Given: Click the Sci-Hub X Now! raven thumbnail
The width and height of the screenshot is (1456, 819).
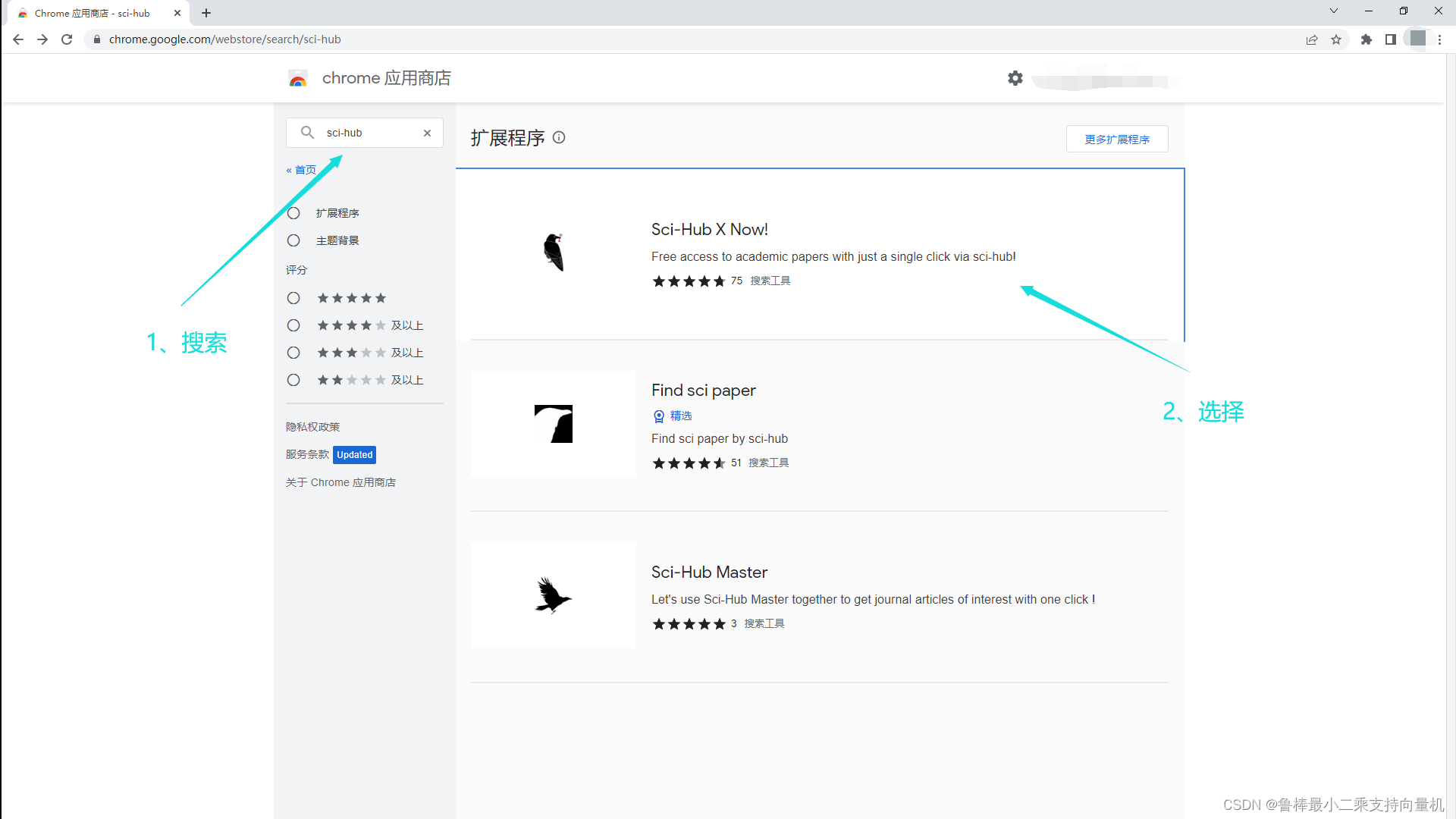Looking at the screenshot, I should (x=554, y=252).
